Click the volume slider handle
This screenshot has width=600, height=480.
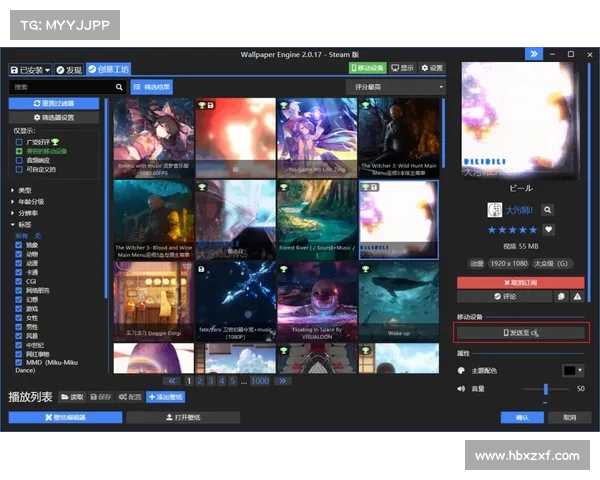pyautogui.click(x=546, y=389)
